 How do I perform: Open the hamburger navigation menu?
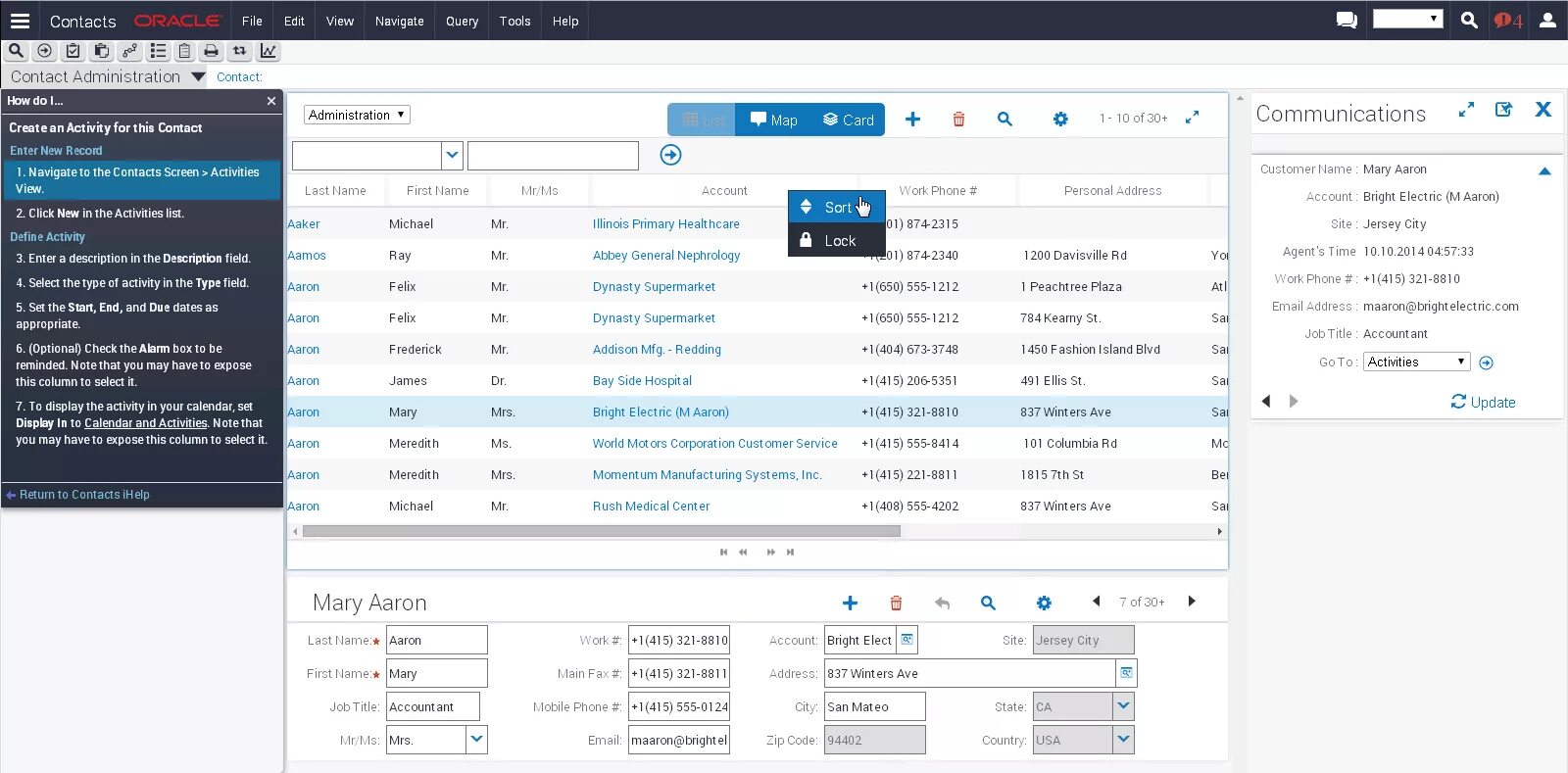pyautogui.click(x=20, y=21)
